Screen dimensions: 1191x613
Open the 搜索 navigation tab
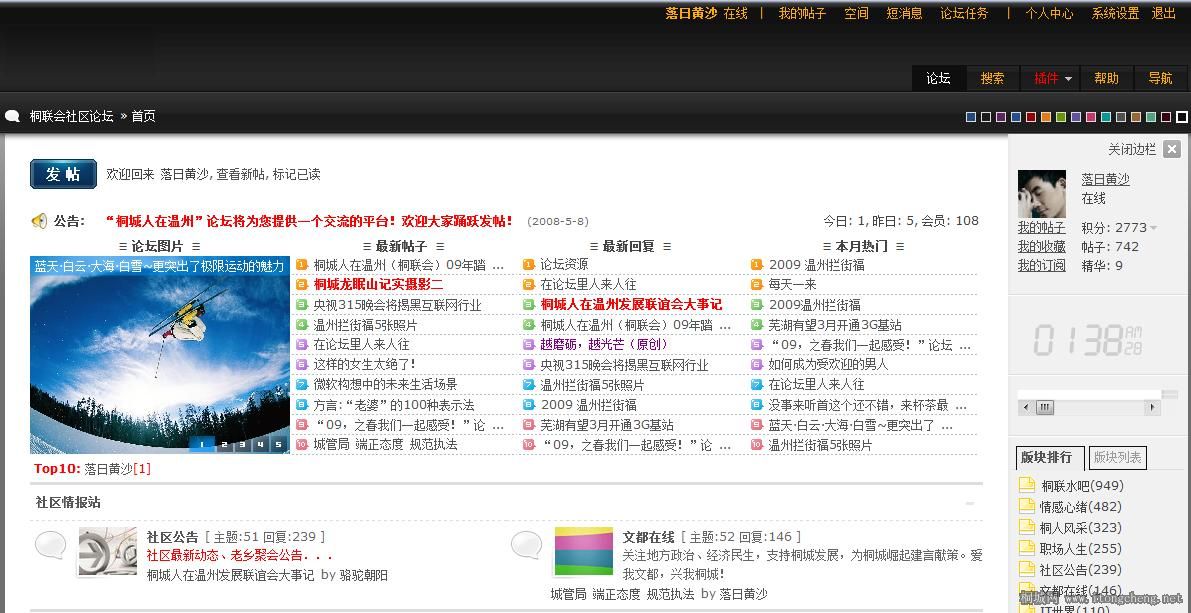click(992, 78)
